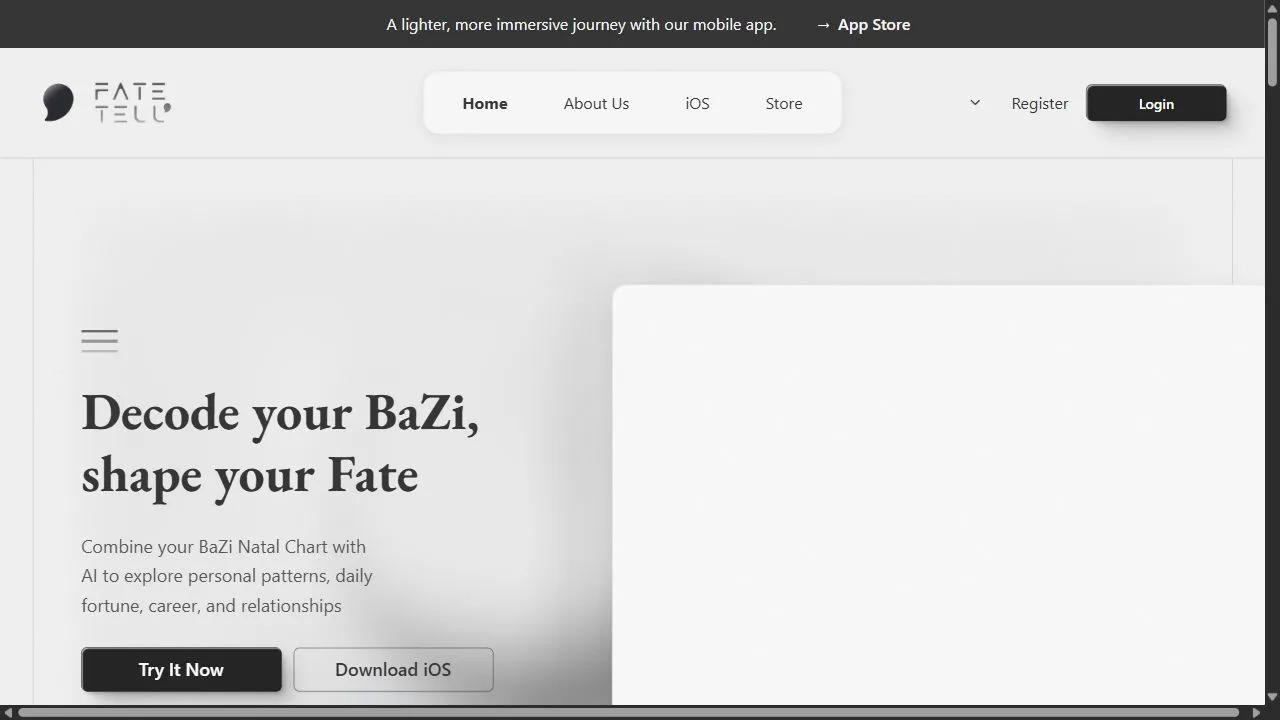Click the vertical scrollbar thumb
The height and width of the screenshot is (720, 1280).
tap(1272, 52)
